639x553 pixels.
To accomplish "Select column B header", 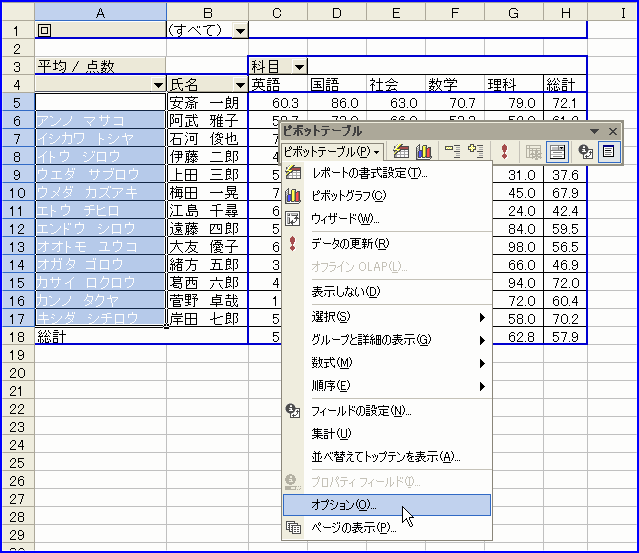I will tap(207, 12).
